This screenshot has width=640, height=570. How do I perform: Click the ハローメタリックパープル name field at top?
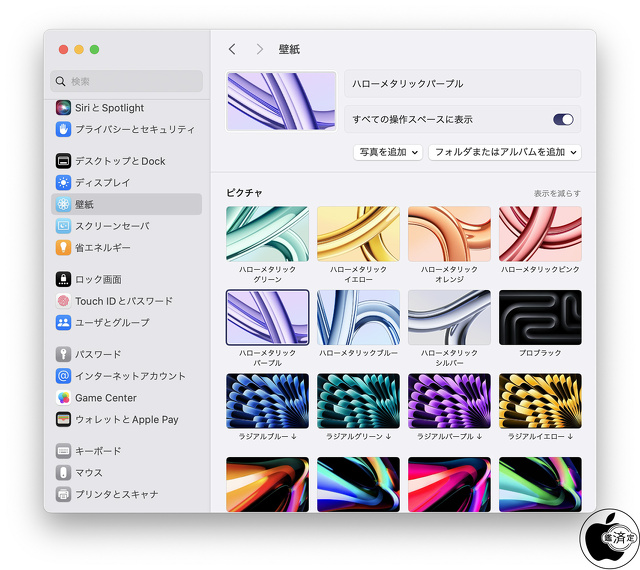click(x=462, y=84)
